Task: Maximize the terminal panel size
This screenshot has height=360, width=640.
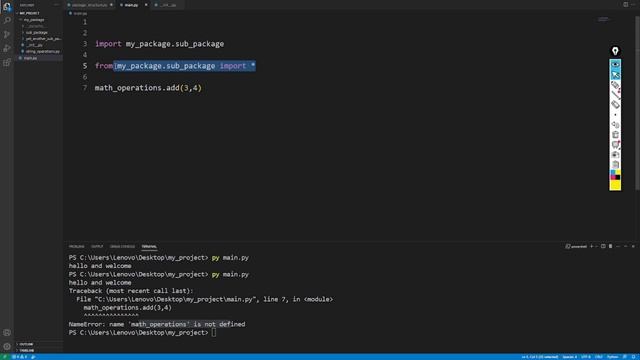Action: point(626,247)
